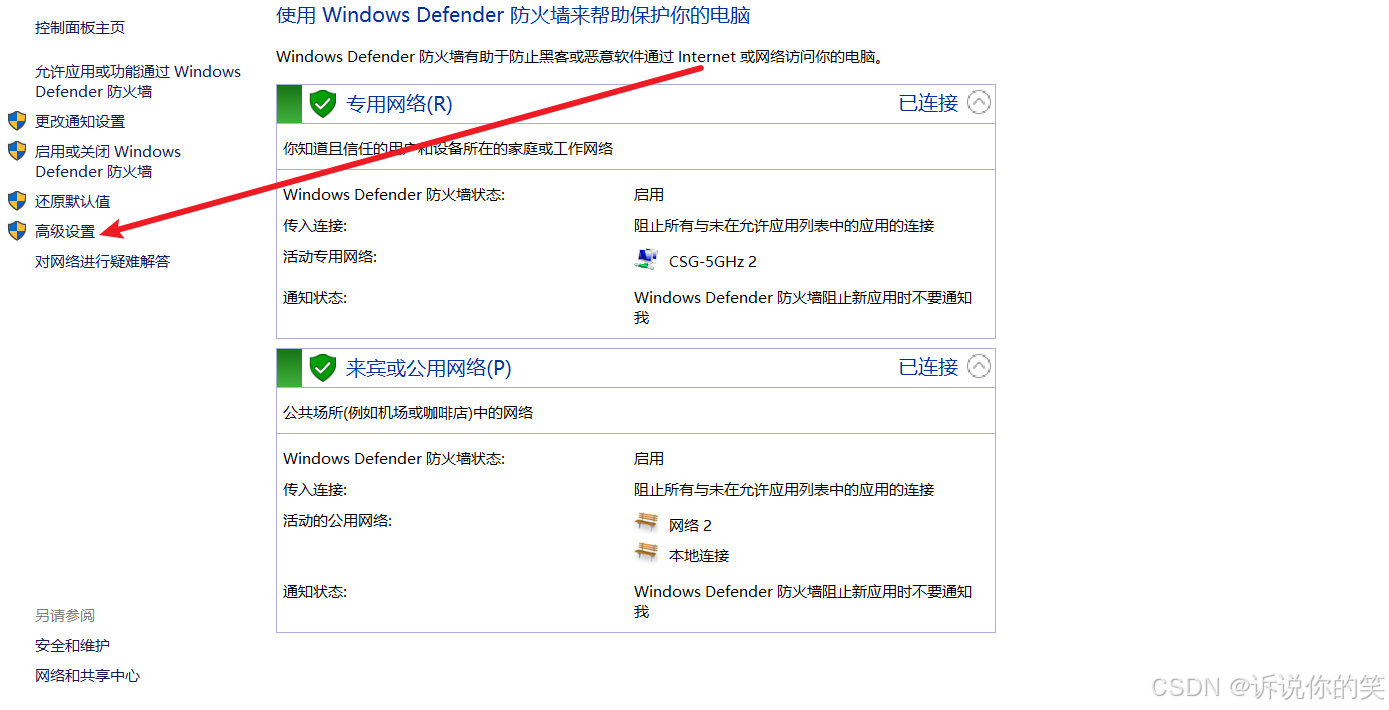
Task: Click the 活动专用网络: label
Action: [330, 257]
